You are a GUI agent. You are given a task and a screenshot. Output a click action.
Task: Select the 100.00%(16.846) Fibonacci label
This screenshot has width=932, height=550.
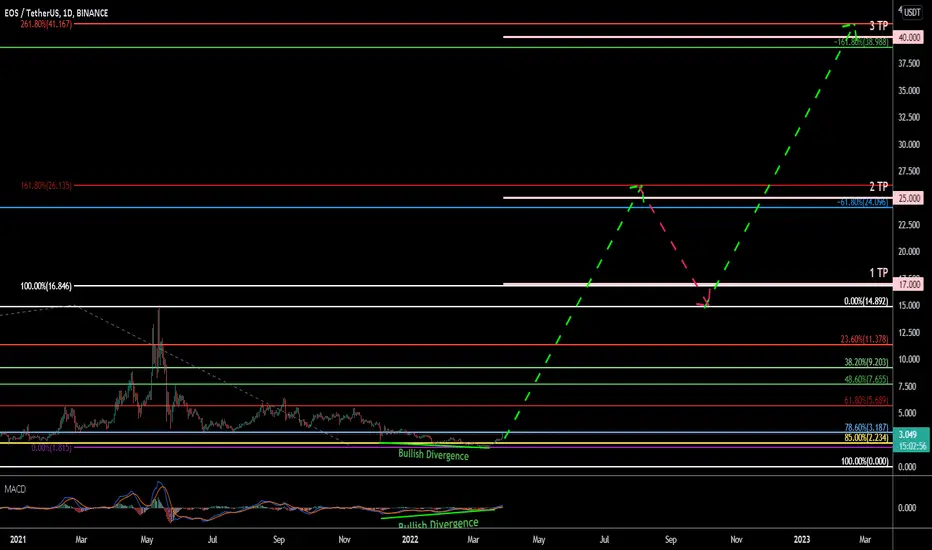click(46, 286)
